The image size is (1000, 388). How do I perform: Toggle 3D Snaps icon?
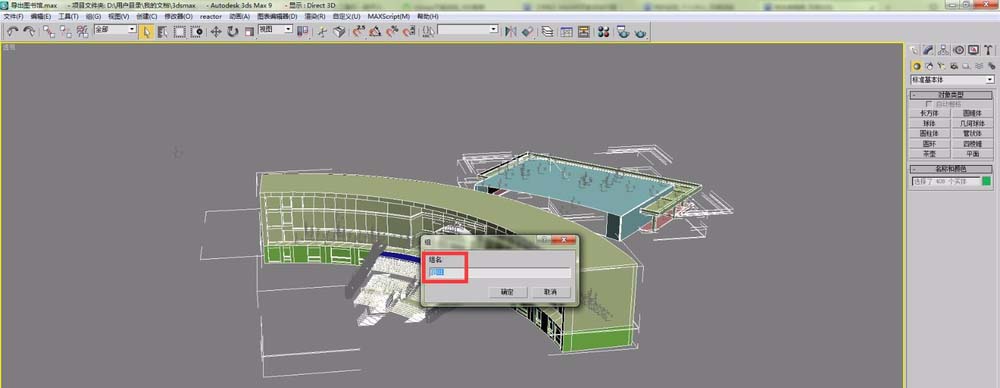[358, 31]
